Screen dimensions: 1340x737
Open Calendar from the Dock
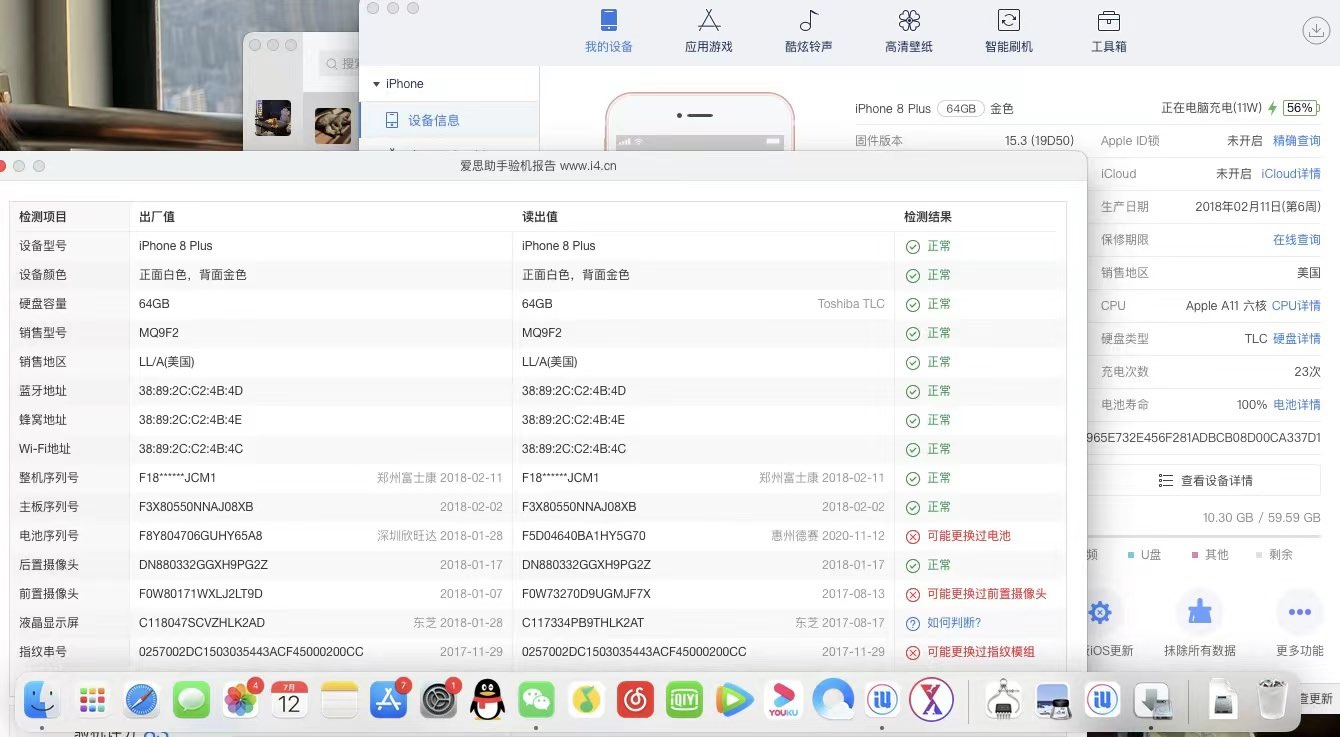(290, 700)
